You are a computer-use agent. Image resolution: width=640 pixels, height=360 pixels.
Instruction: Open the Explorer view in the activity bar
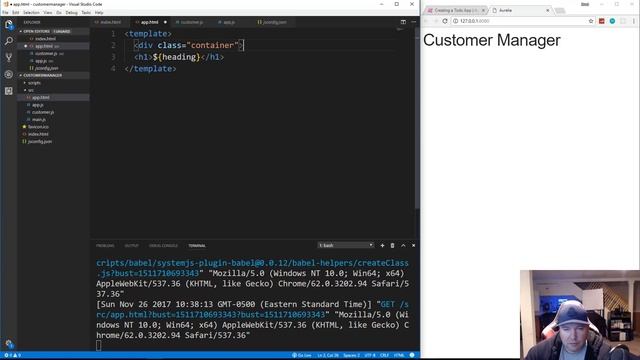click(x=9, y=24)
